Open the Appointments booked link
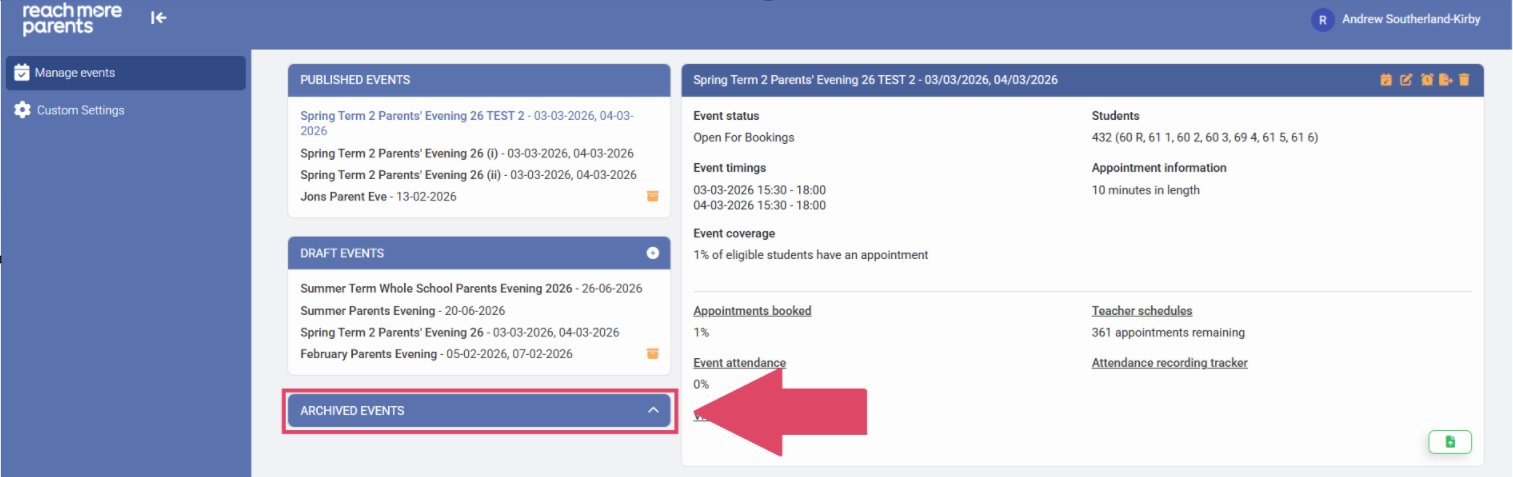The image size is (1513, 477). click(x=752, y=311)
